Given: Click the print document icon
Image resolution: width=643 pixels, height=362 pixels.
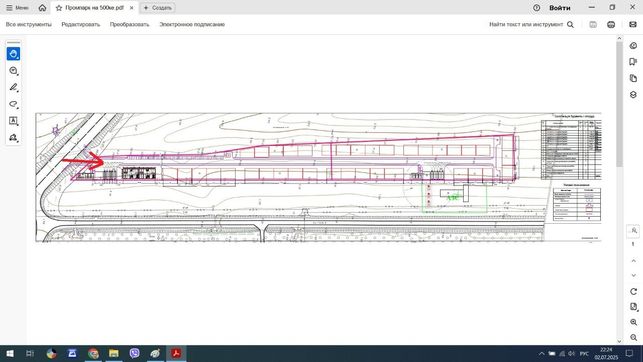Looking at the screenshot, I should click(x=611, y=25).
